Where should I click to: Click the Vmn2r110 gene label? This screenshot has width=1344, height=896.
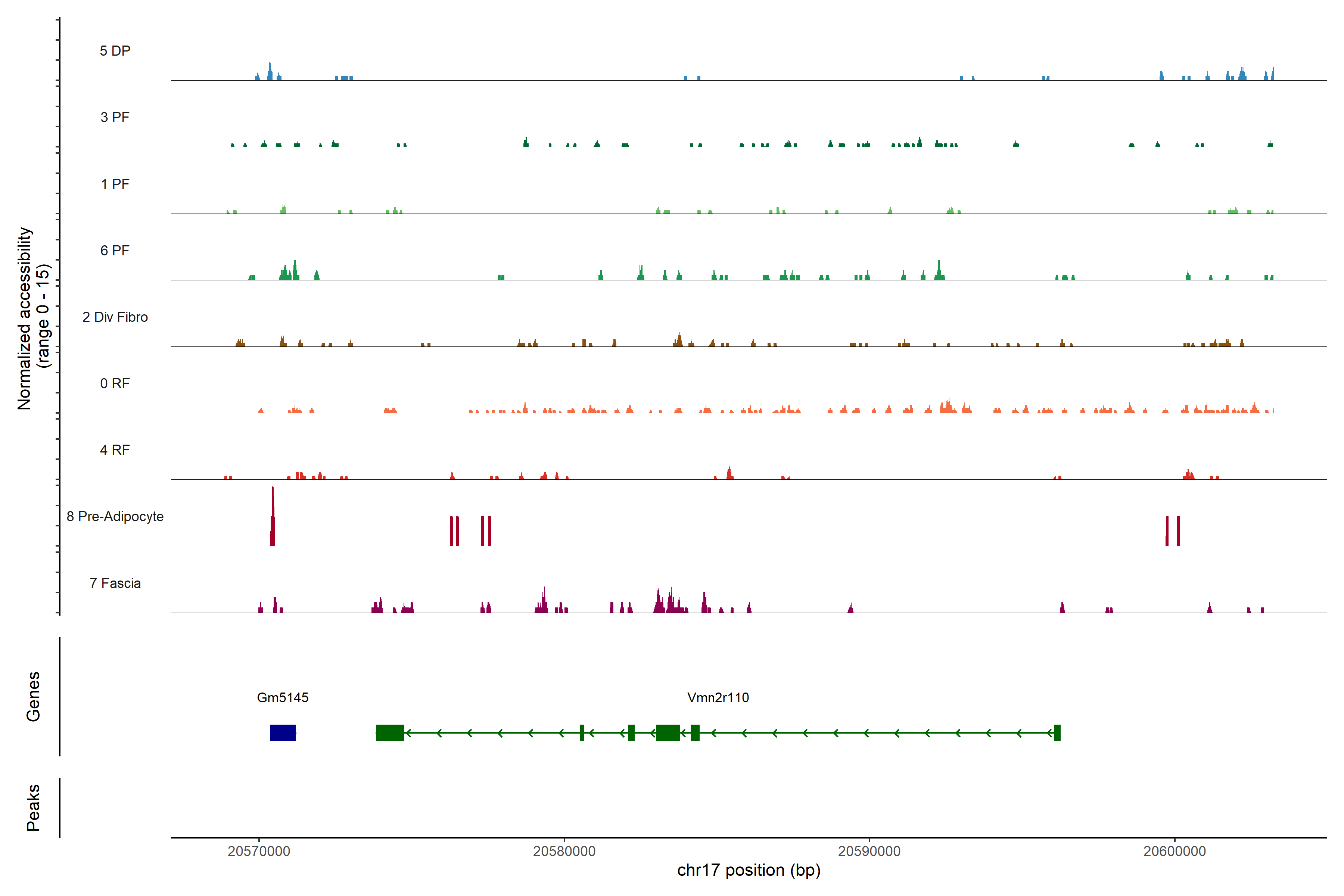coord(718,698)
